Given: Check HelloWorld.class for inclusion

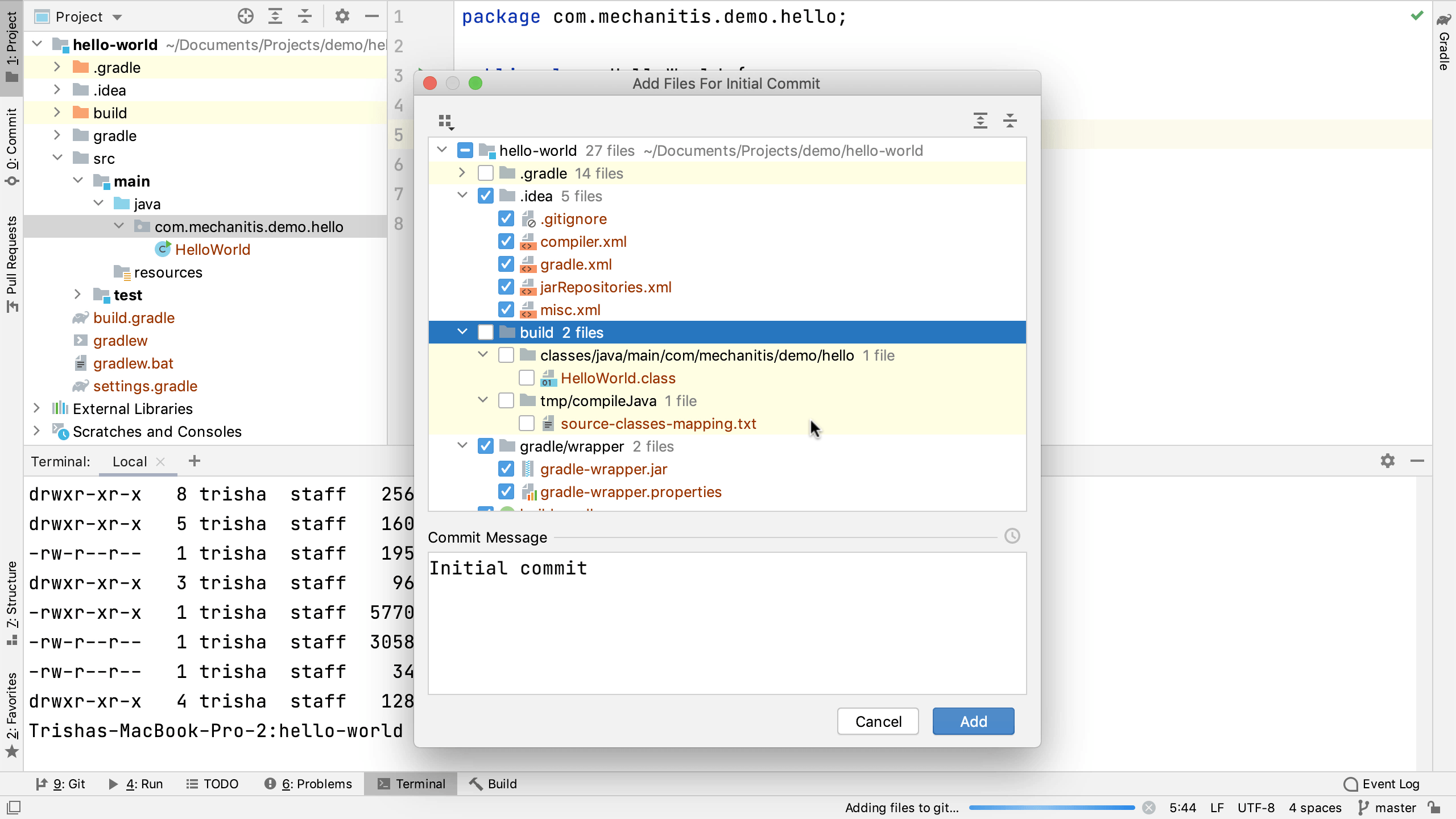Looking at the screenshot, I should point(526,377).
